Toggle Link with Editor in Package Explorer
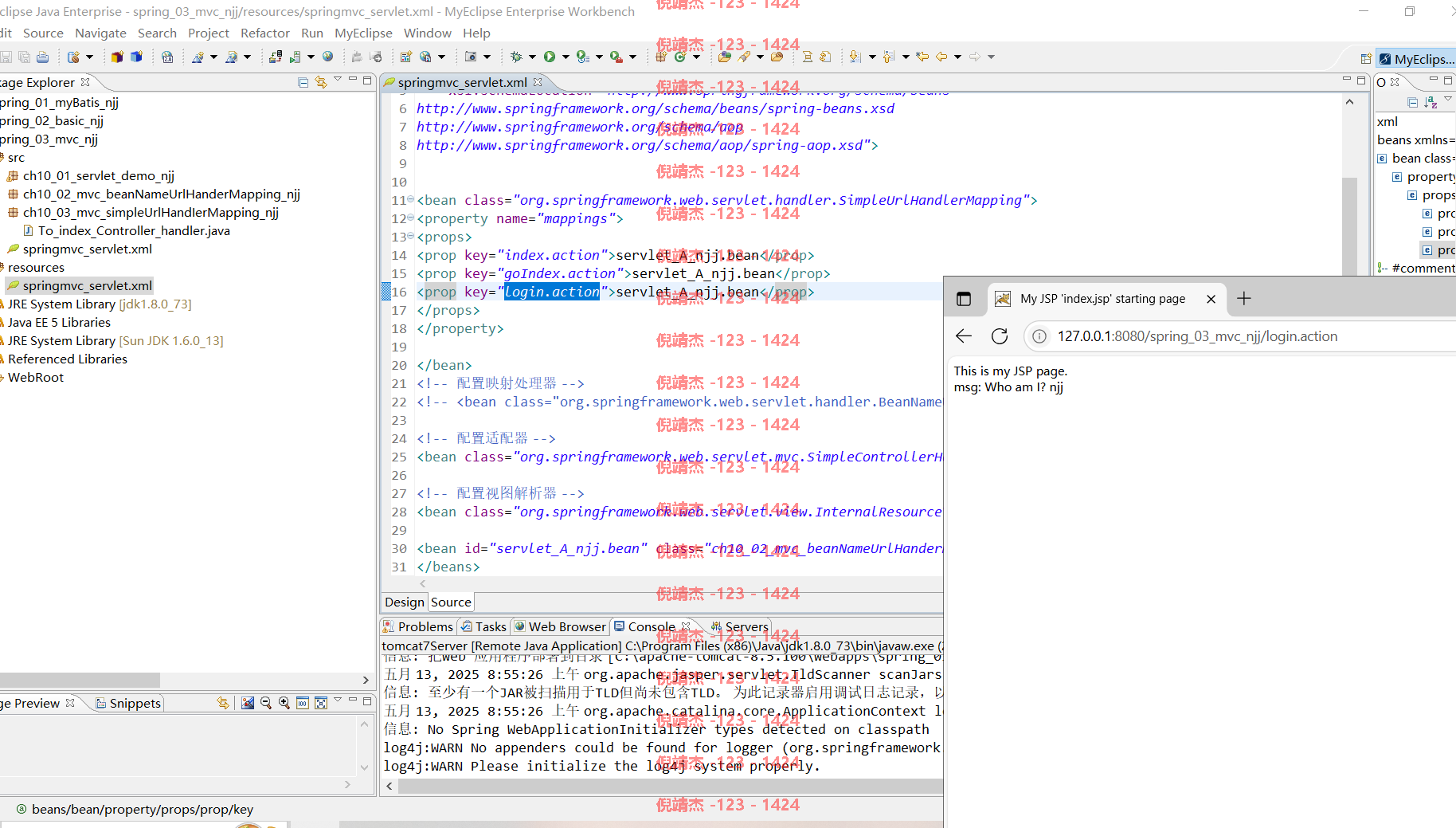The width and height of the screenshot is (1456, 828). (321, 82)
